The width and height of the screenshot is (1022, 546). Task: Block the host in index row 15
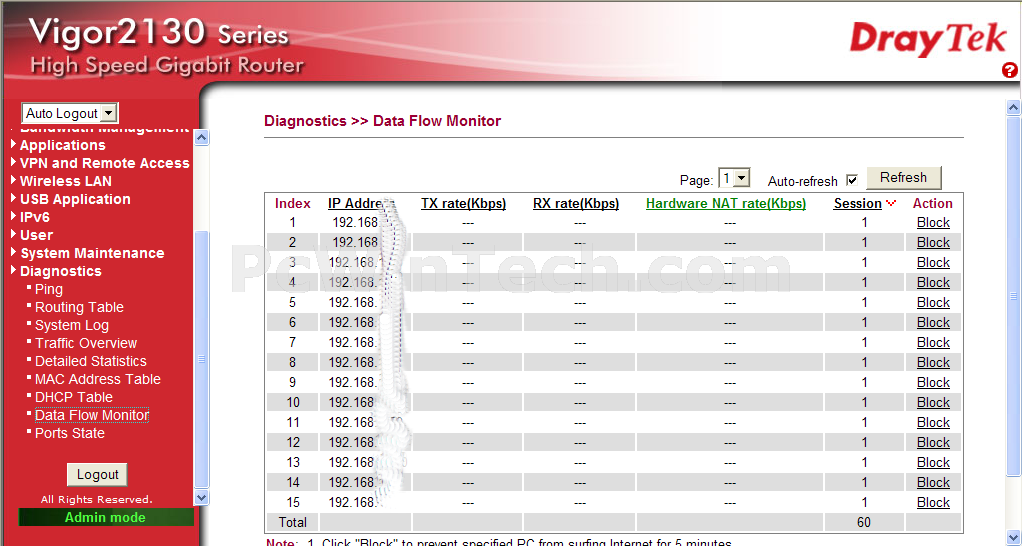click(x=933, y=503)
